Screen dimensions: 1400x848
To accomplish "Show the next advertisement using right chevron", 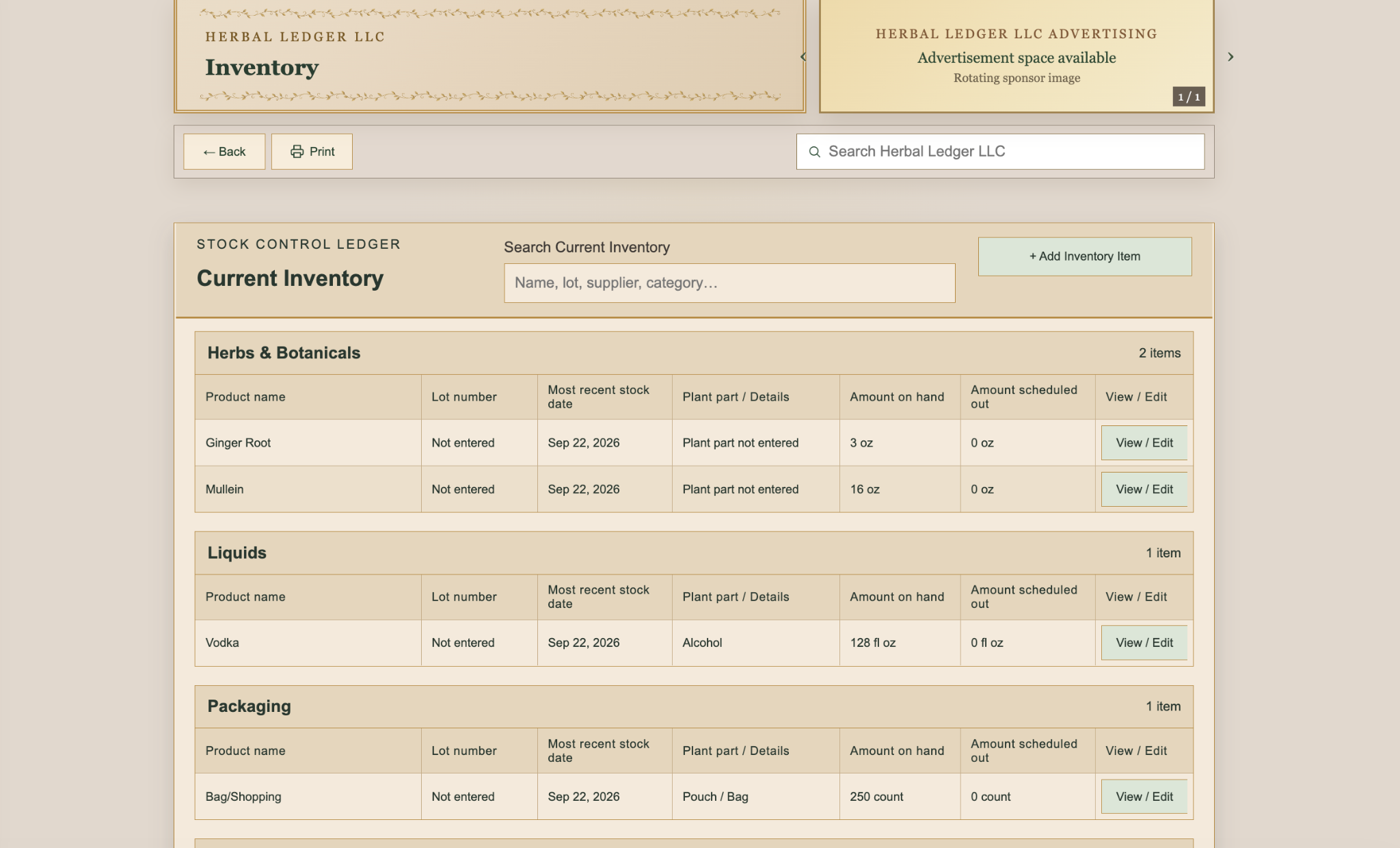I will pyautogui.click(x=1230, y=57).
